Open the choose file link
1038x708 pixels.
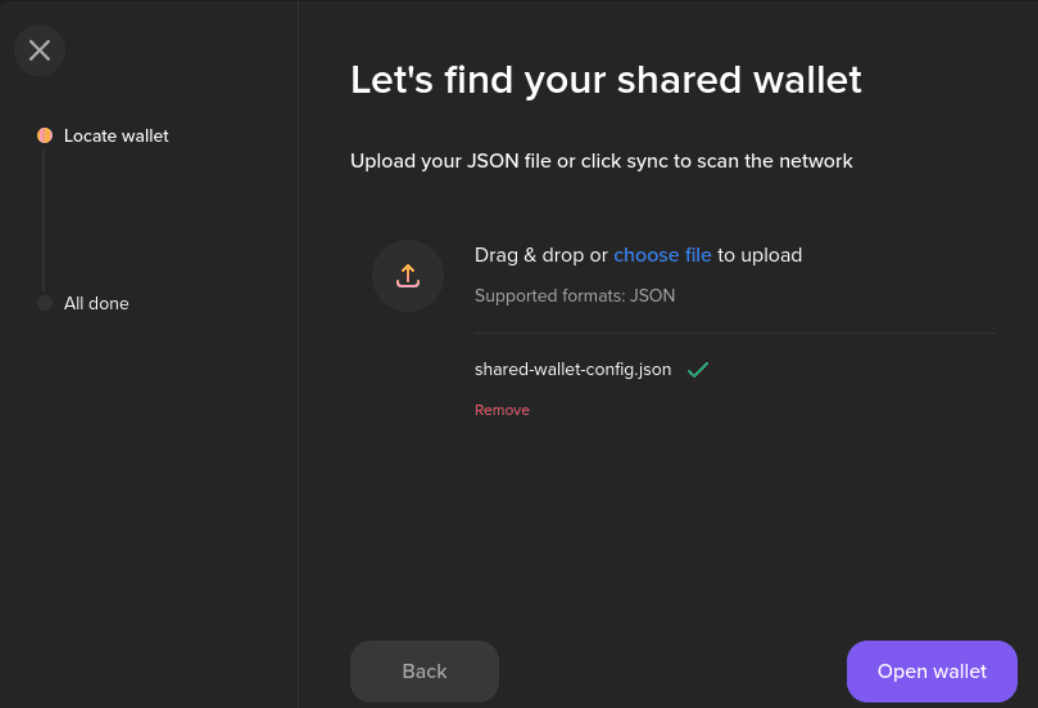[662, 255]
